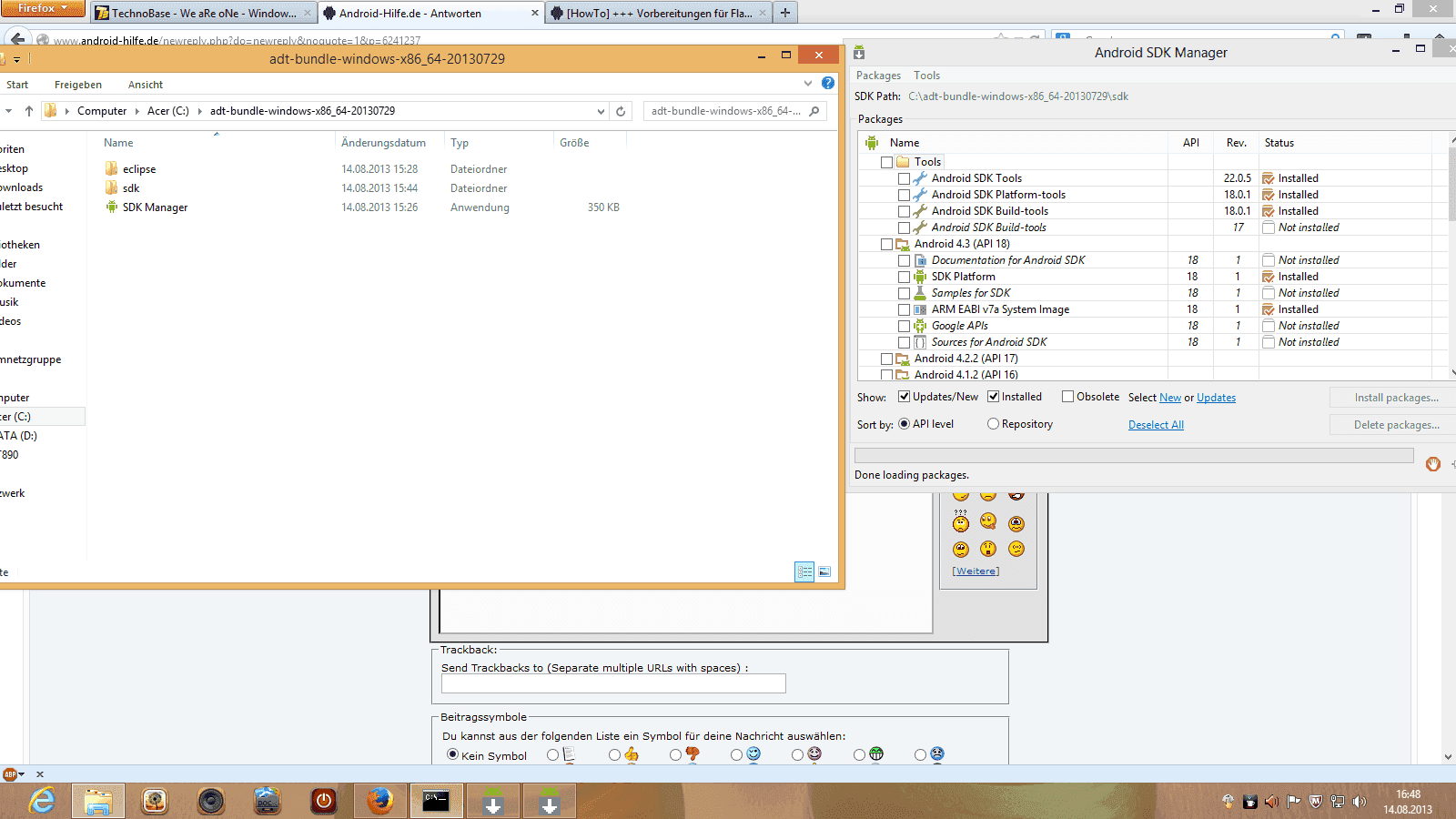Click the wrench icon of Android SDK Platform-tools
The image size is (1456, 819).
920,195
